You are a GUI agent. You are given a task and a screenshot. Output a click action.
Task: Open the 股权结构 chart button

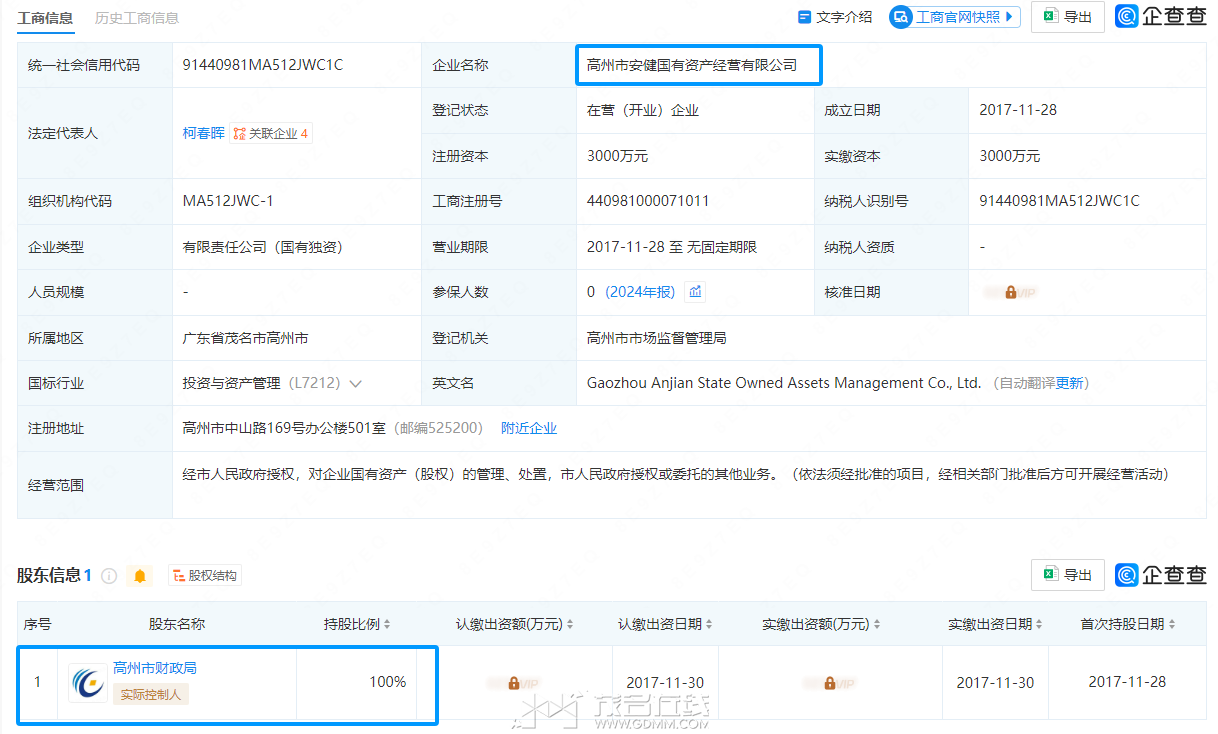coord(205,576)
